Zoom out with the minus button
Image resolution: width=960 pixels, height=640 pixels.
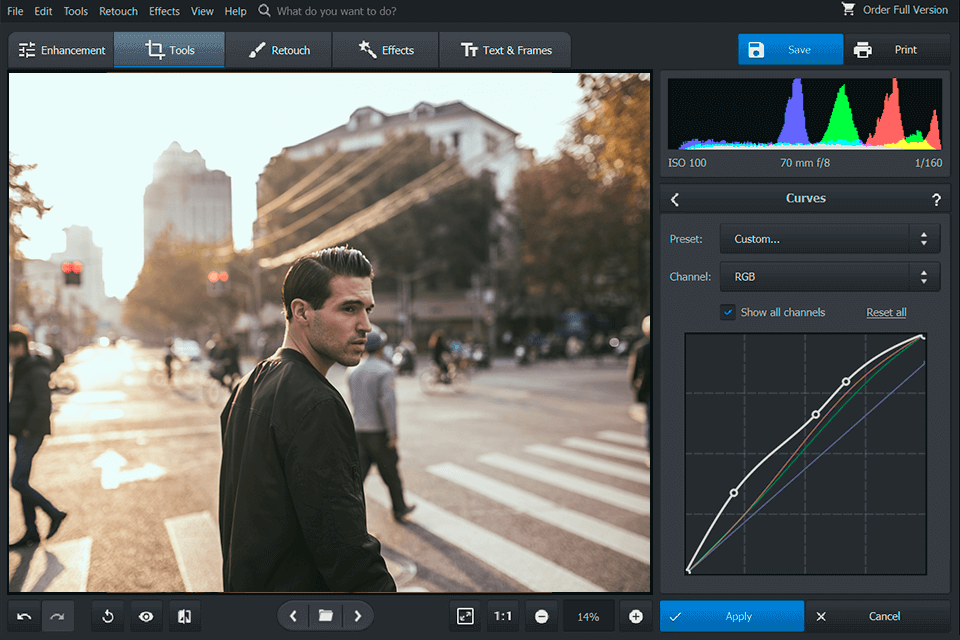(541, 617)
